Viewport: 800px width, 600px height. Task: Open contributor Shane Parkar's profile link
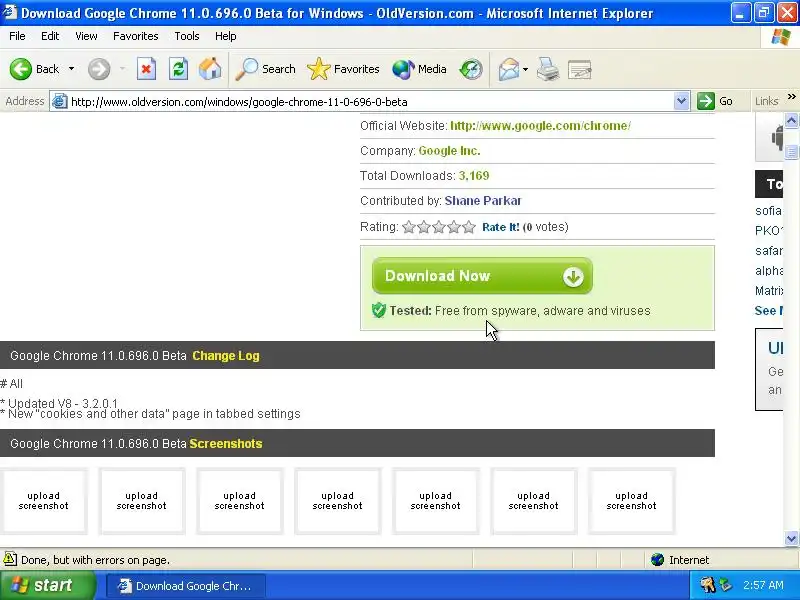[483, 201]
